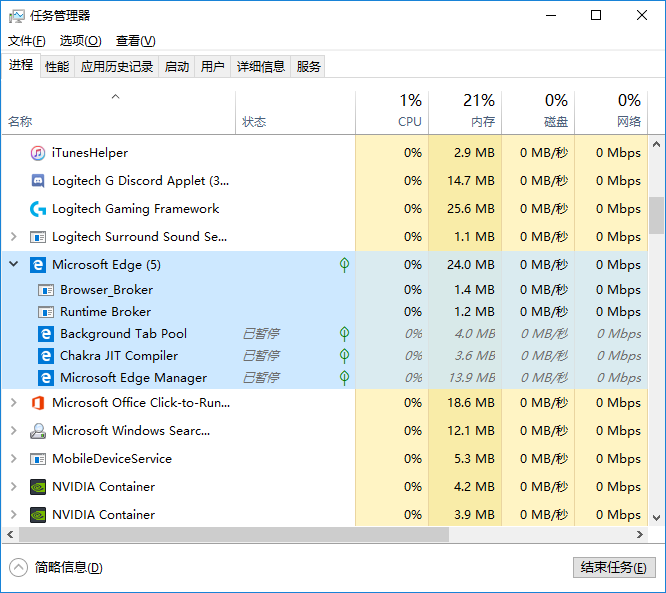
Task: Select the Runtime Broker process name
Action: [x=105, y=312]
